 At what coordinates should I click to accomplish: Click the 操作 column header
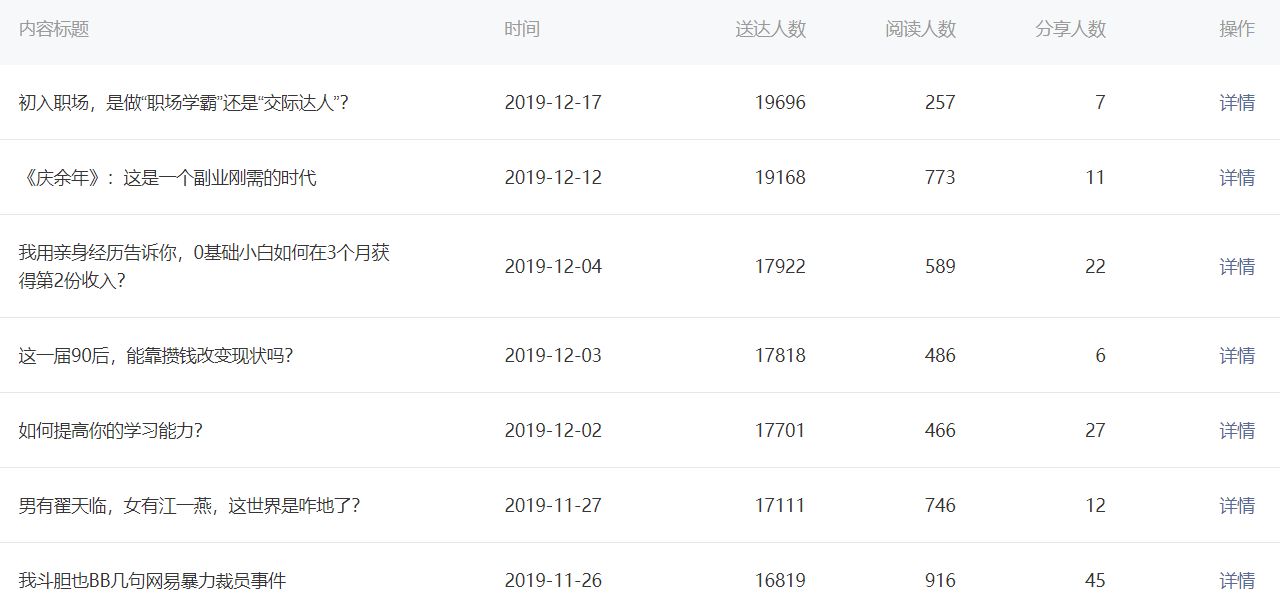point(1236,30)
